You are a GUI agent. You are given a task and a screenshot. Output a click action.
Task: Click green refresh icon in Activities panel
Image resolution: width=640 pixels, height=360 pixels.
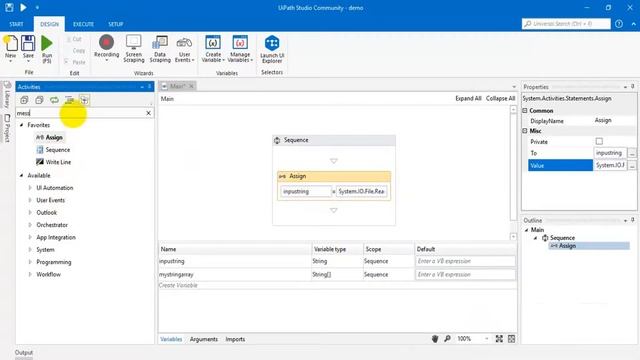click(x=54, y=100)
